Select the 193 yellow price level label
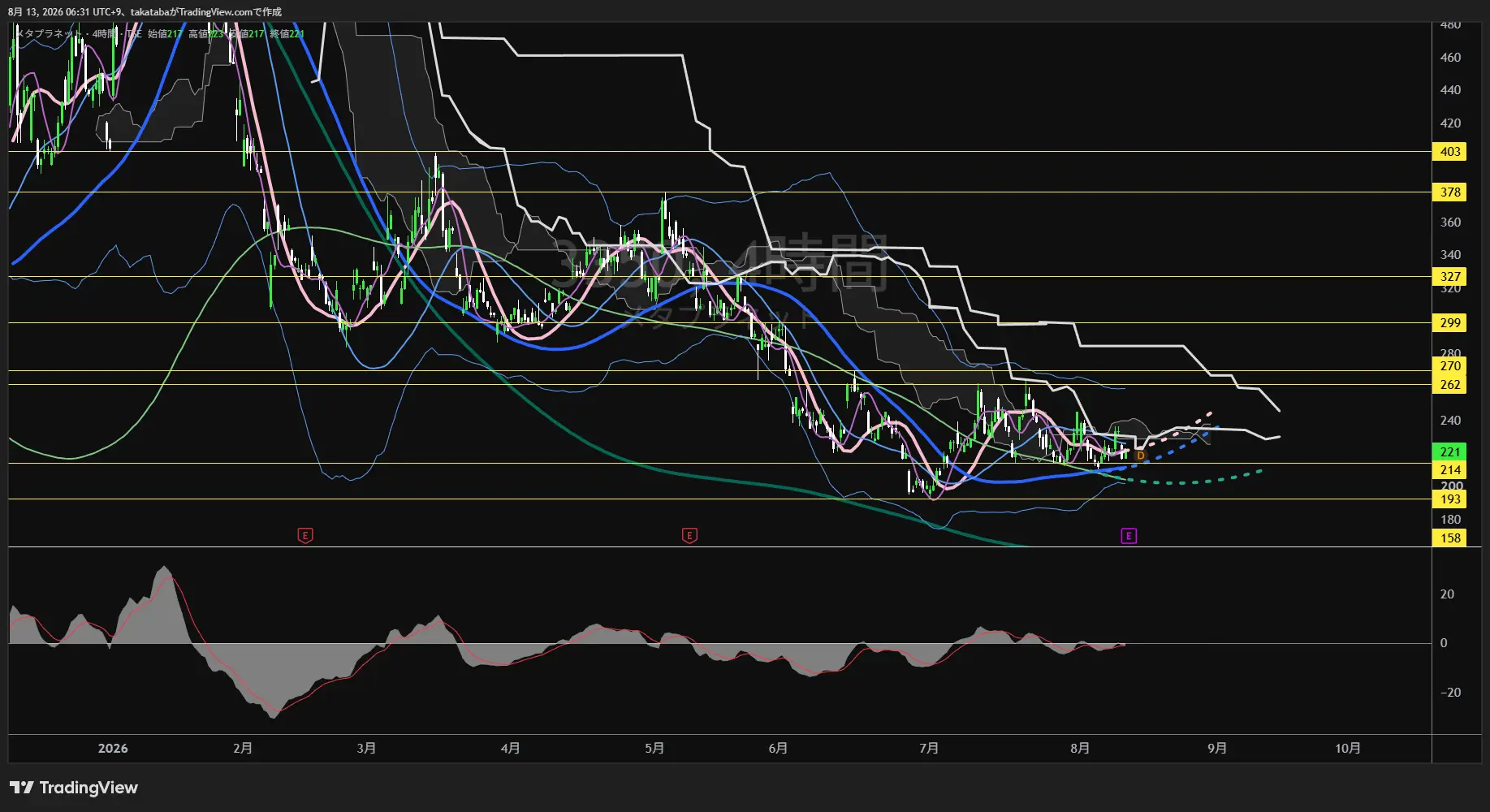 (1450, 499)
